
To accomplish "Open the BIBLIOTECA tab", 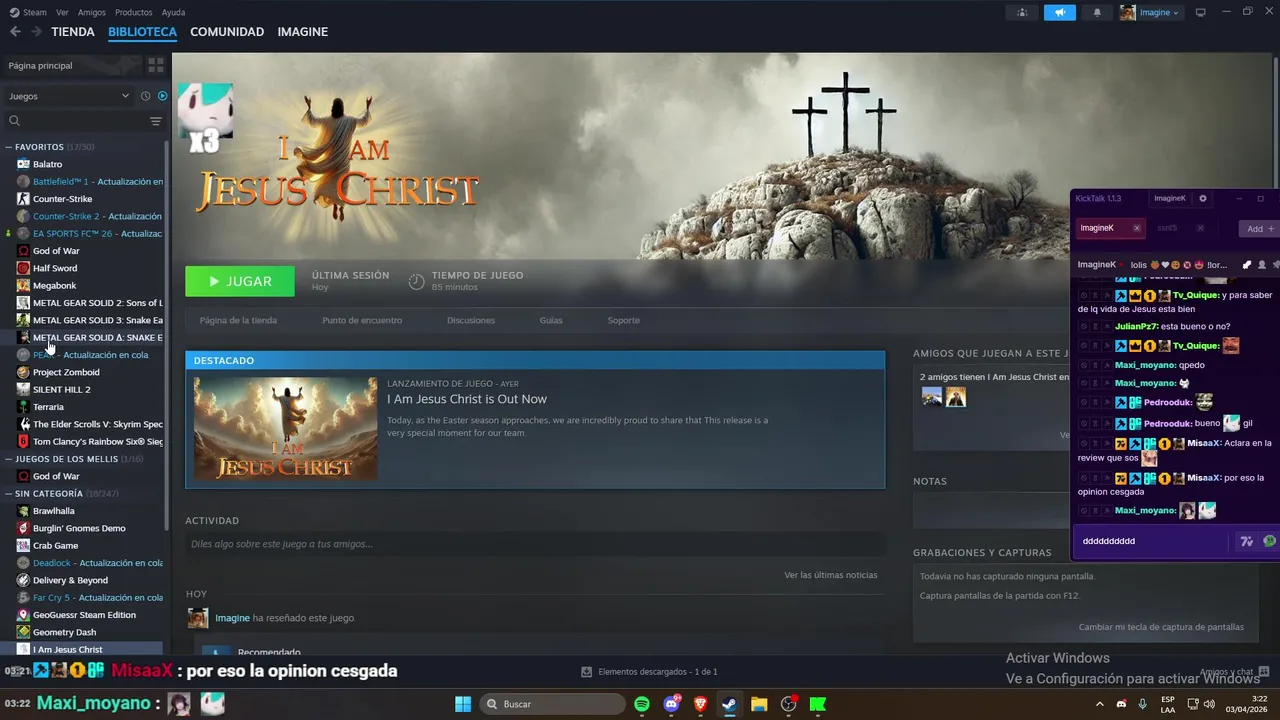I will tap(142, 32).
